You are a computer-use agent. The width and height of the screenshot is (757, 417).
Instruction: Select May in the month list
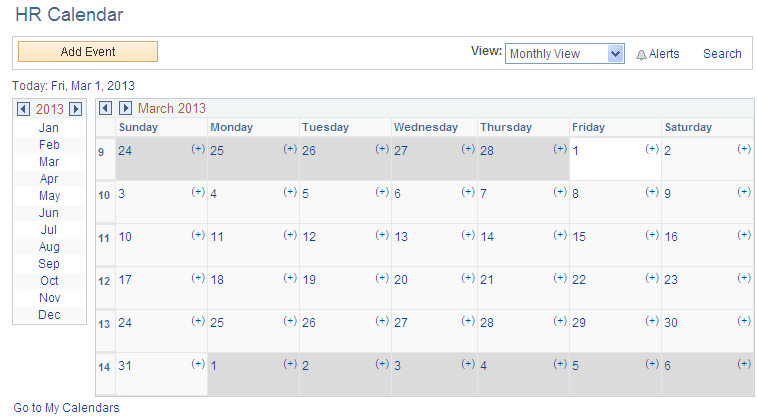pyautogui.click(x=50, y=196)
